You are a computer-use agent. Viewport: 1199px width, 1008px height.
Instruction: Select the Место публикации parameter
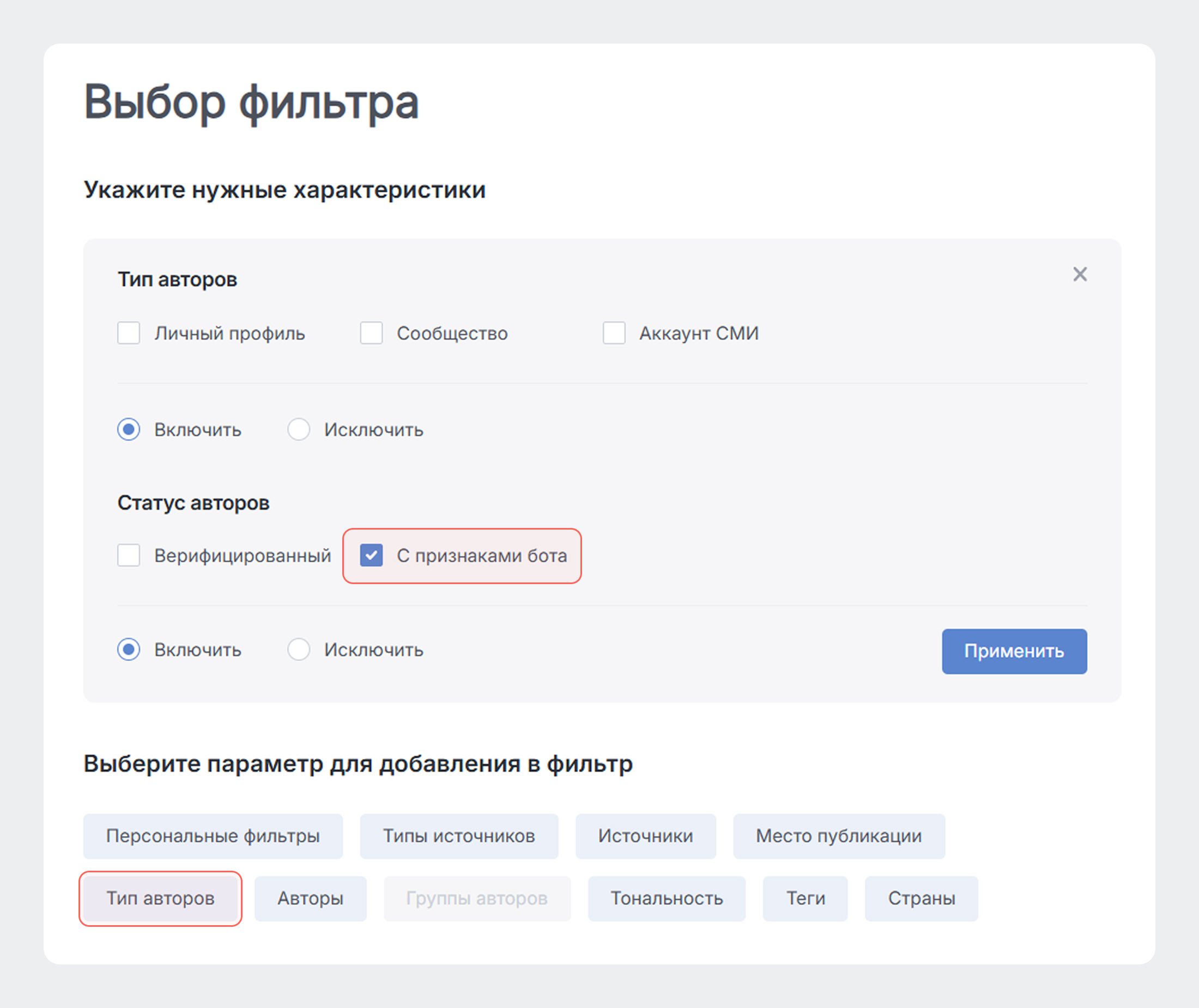(838, 835)
